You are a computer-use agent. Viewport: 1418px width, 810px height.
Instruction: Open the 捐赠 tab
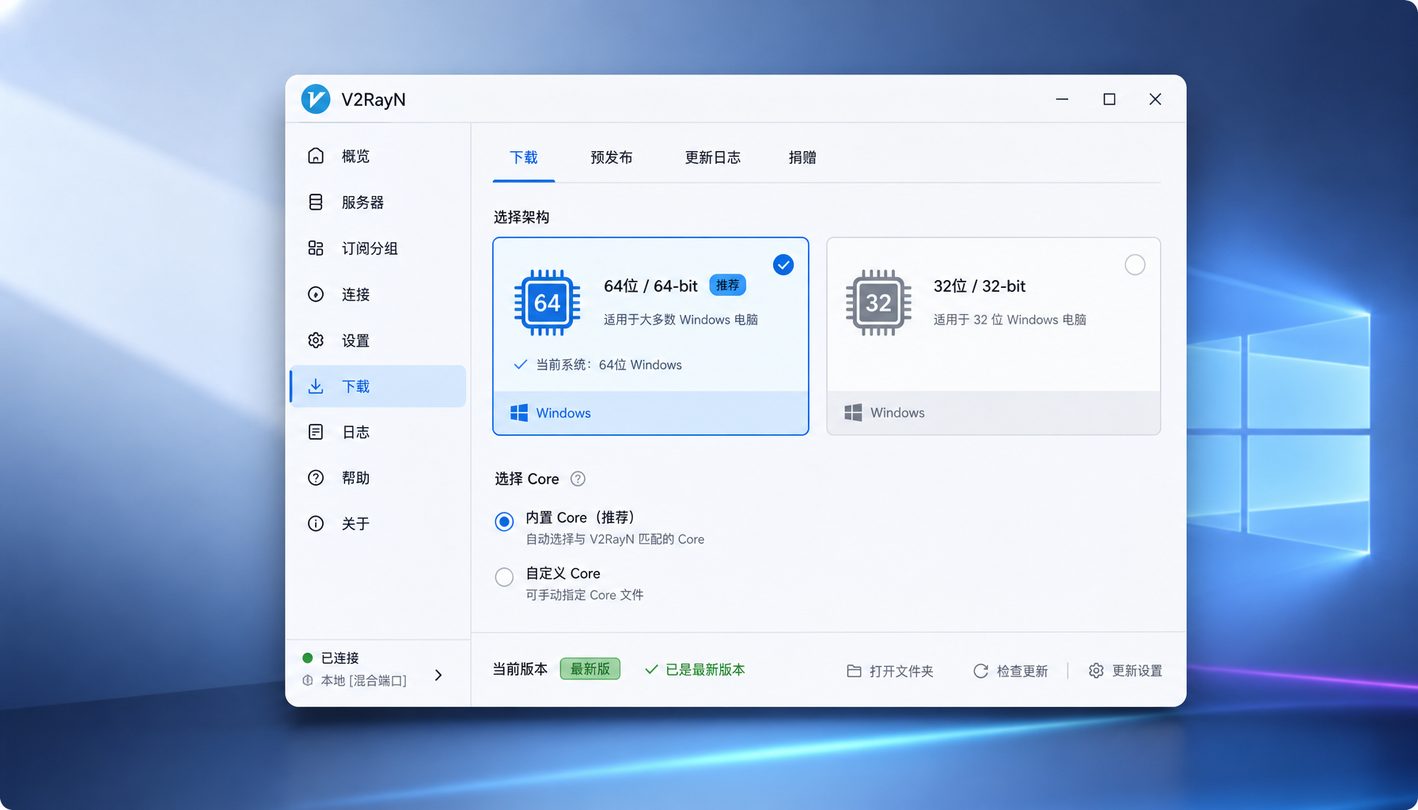coord(802,157)
